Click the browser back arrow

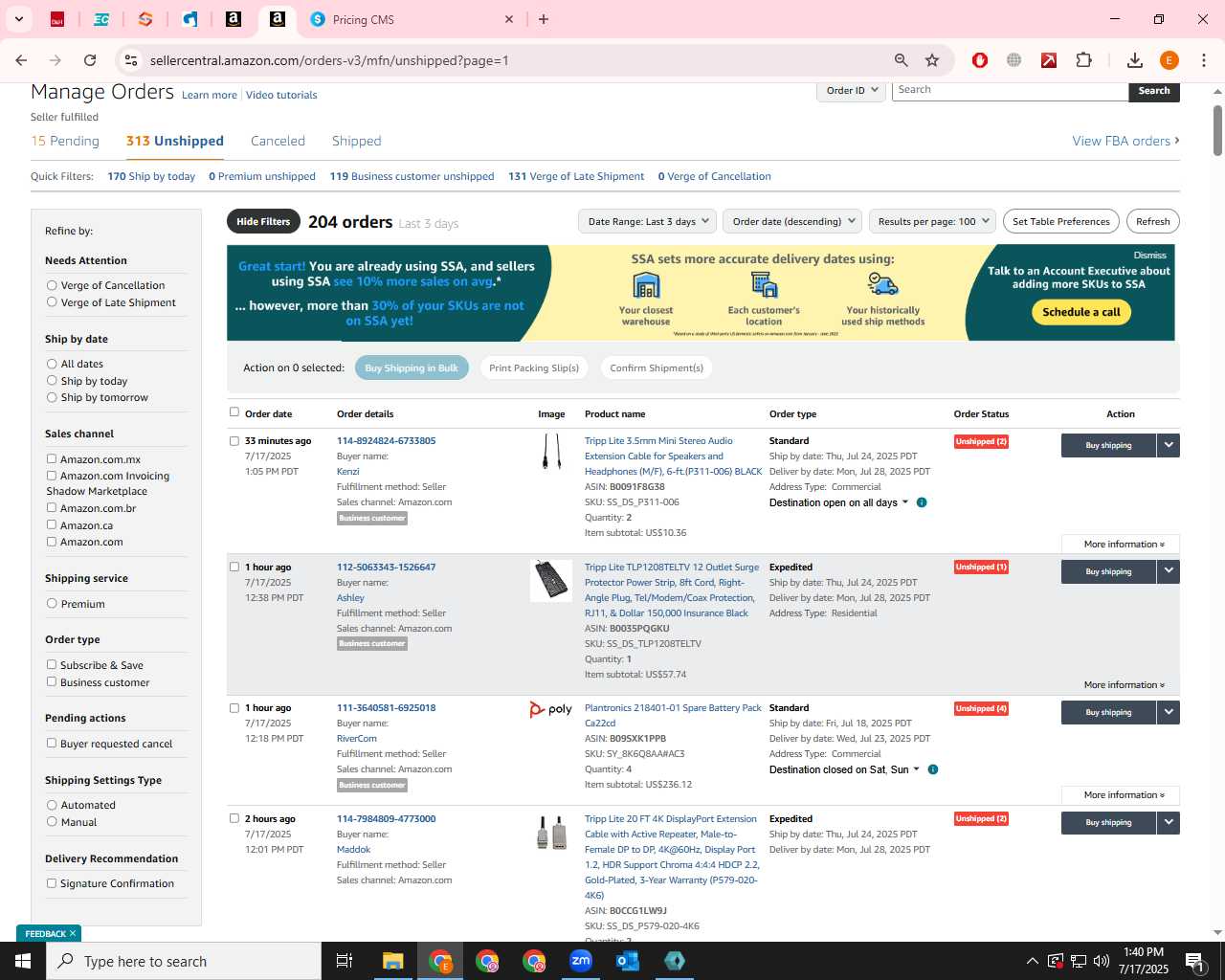click(x=21, y=60)
